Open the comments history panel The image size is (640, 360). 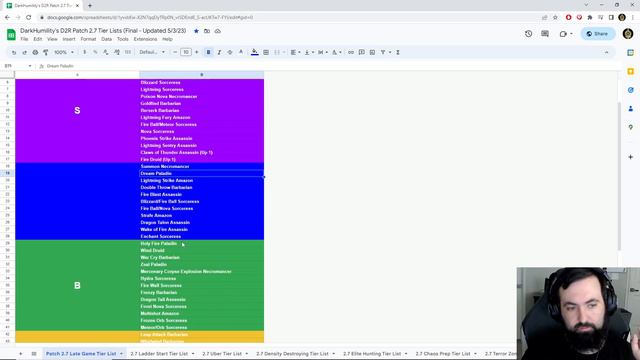[545, 34]
